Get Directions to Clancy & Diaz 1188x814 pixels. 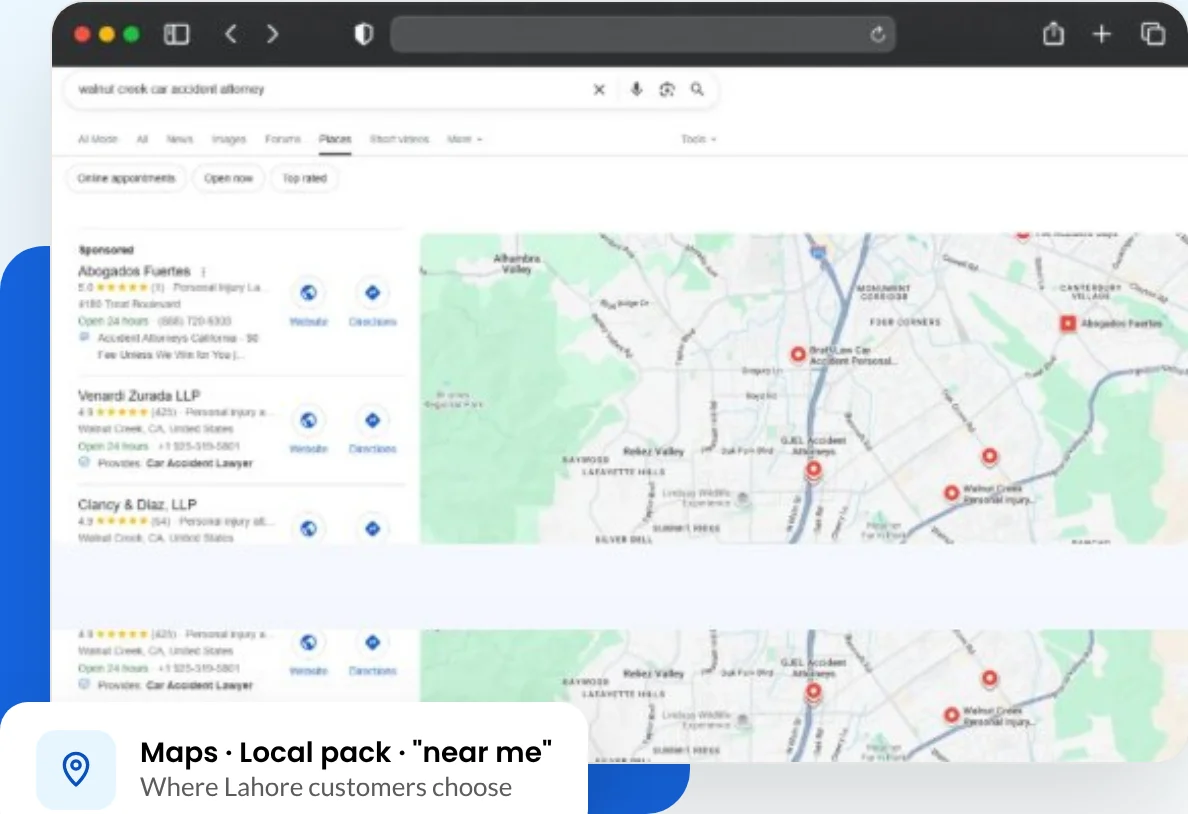click(x=372, y=528)
